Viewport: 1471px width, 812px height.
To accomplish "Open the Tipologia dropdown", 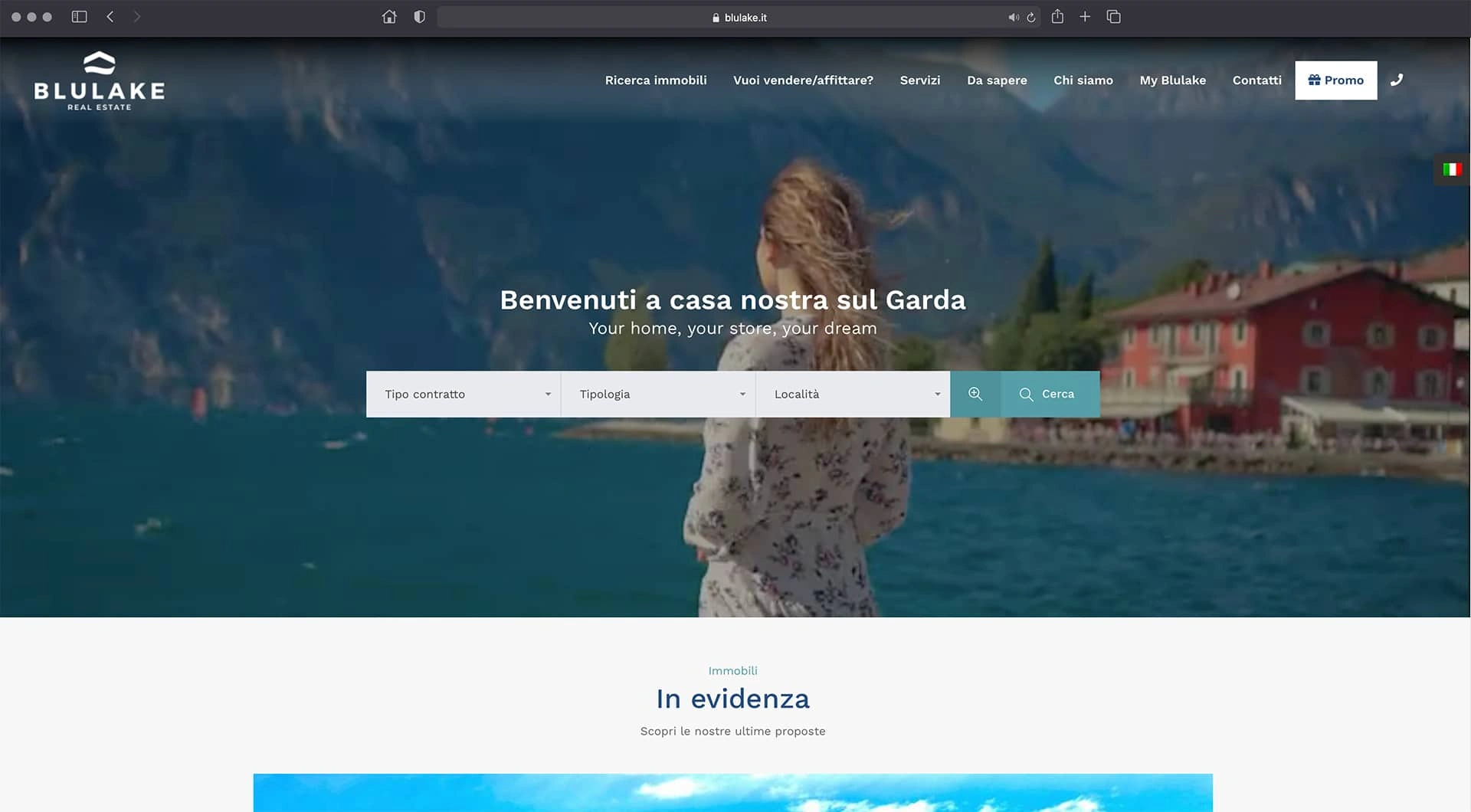I will (658, 394).
